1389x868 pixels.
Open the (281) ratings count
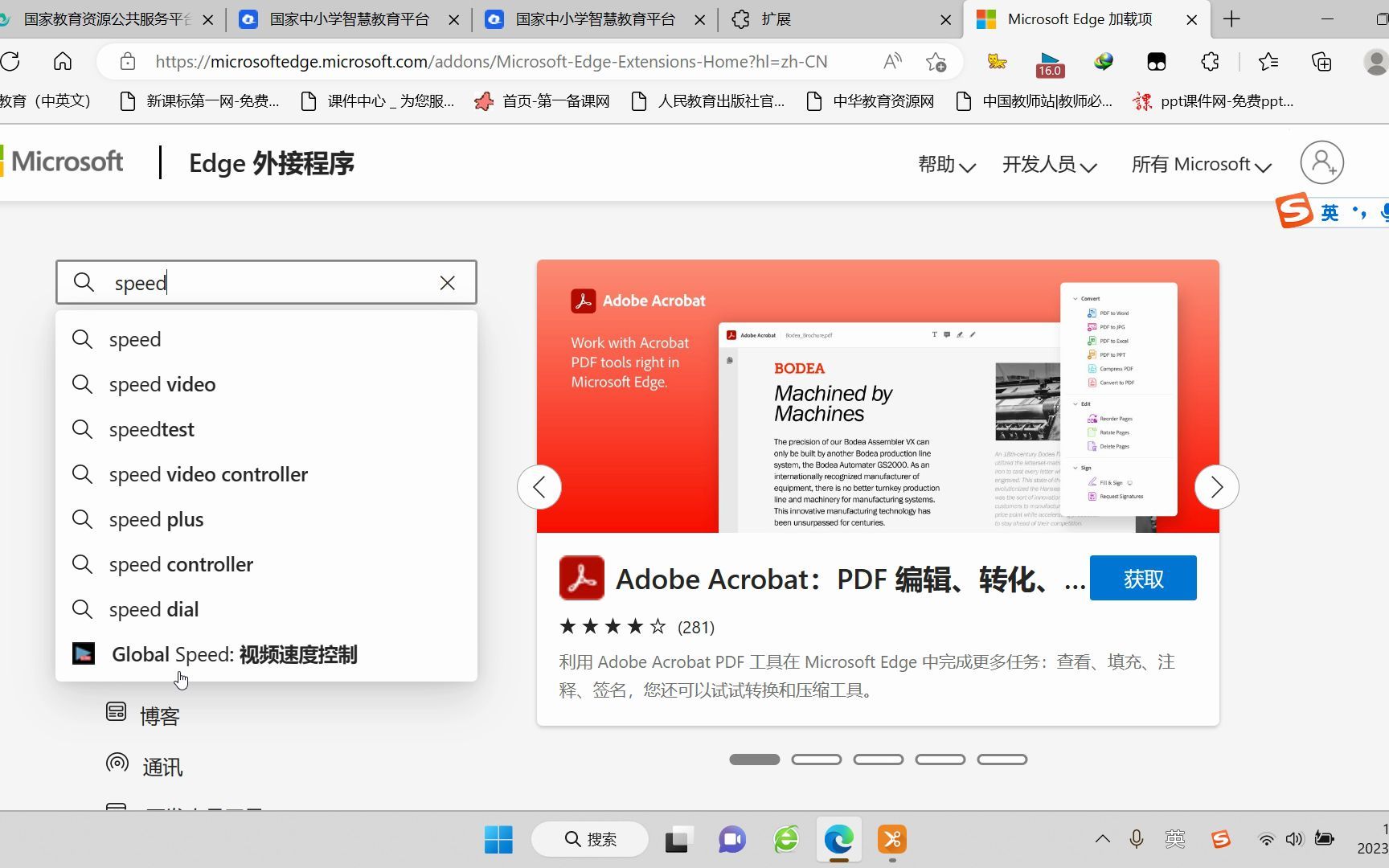(696, 627)
